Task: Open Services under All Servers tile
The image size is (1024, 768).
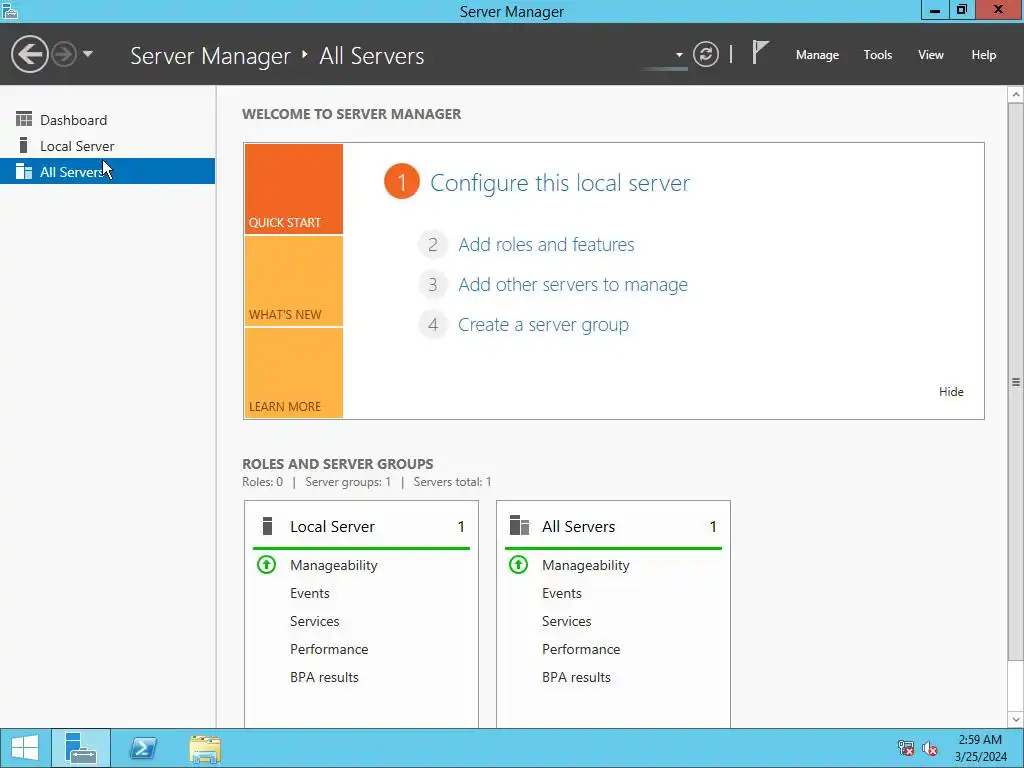Action: pyautogui.click(x=567, y=621)
